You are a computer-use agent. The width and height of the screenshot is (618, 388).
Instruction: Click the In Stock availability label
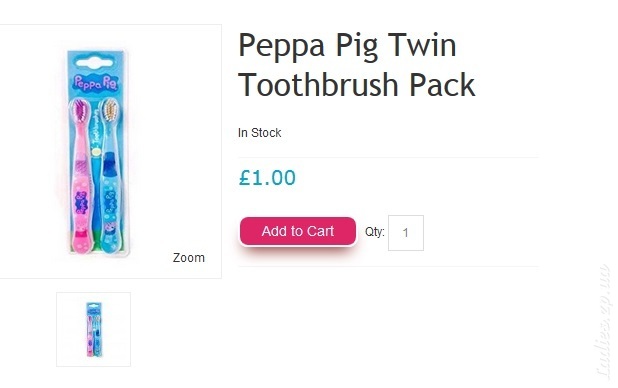click(x=259, y=133)
